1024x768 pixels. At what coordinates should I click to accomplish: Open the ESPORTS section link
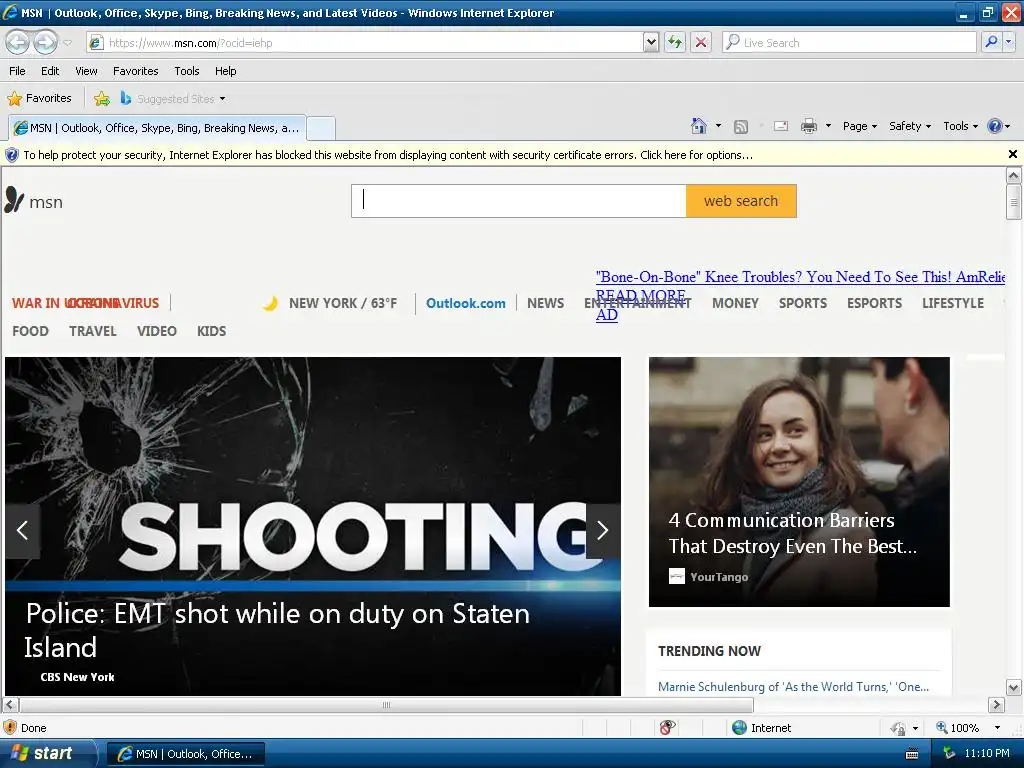point(874,303)
